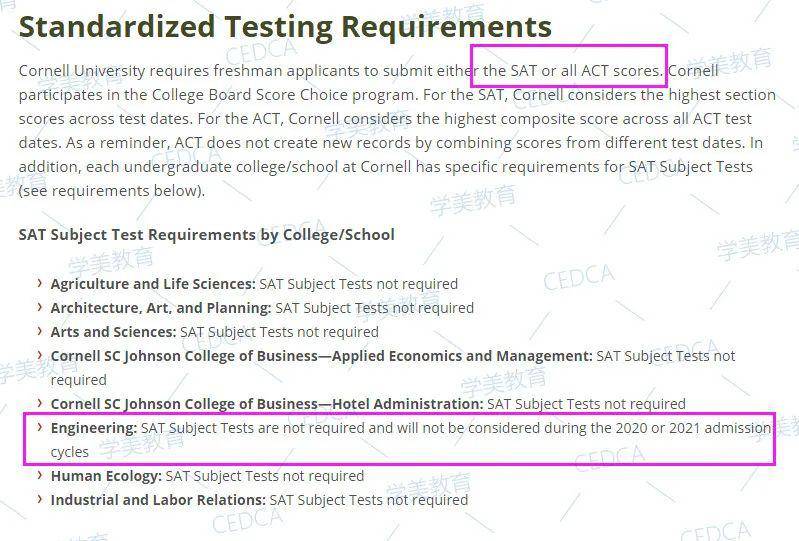This screenshot has height=541, width=799.
Task: Click the bold Engineering label
Action: [x=94, y=428]
